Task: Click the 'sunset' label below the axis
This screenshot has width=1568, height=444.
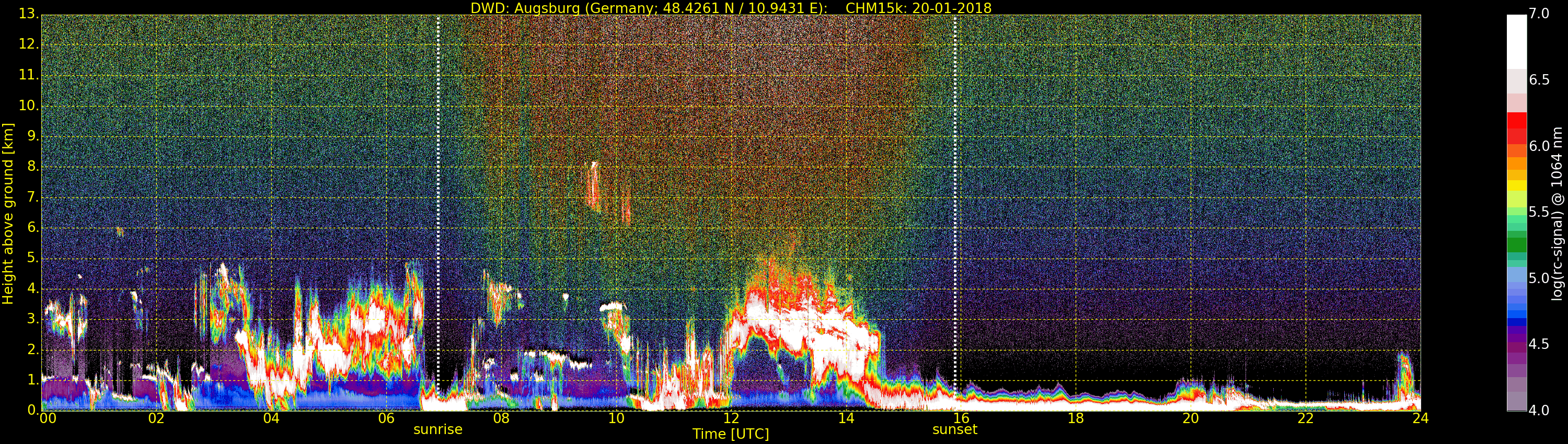Action: tap(954, 429)
